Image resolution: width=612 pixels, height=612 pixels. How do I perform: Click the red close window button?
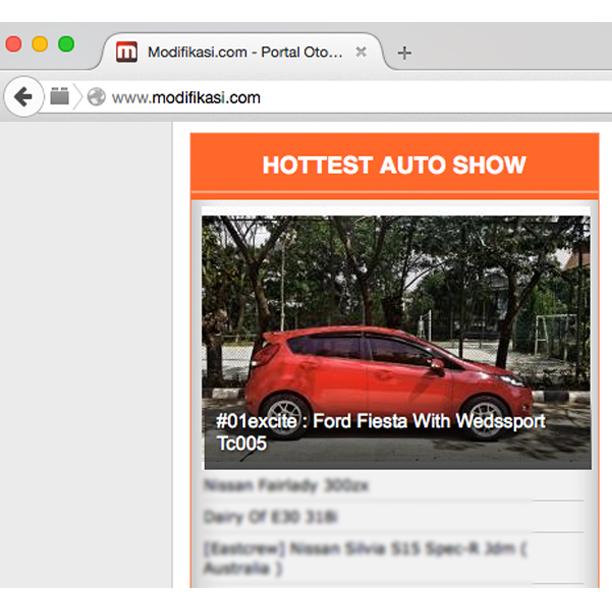pyautogui.click(x=14, y=44)
